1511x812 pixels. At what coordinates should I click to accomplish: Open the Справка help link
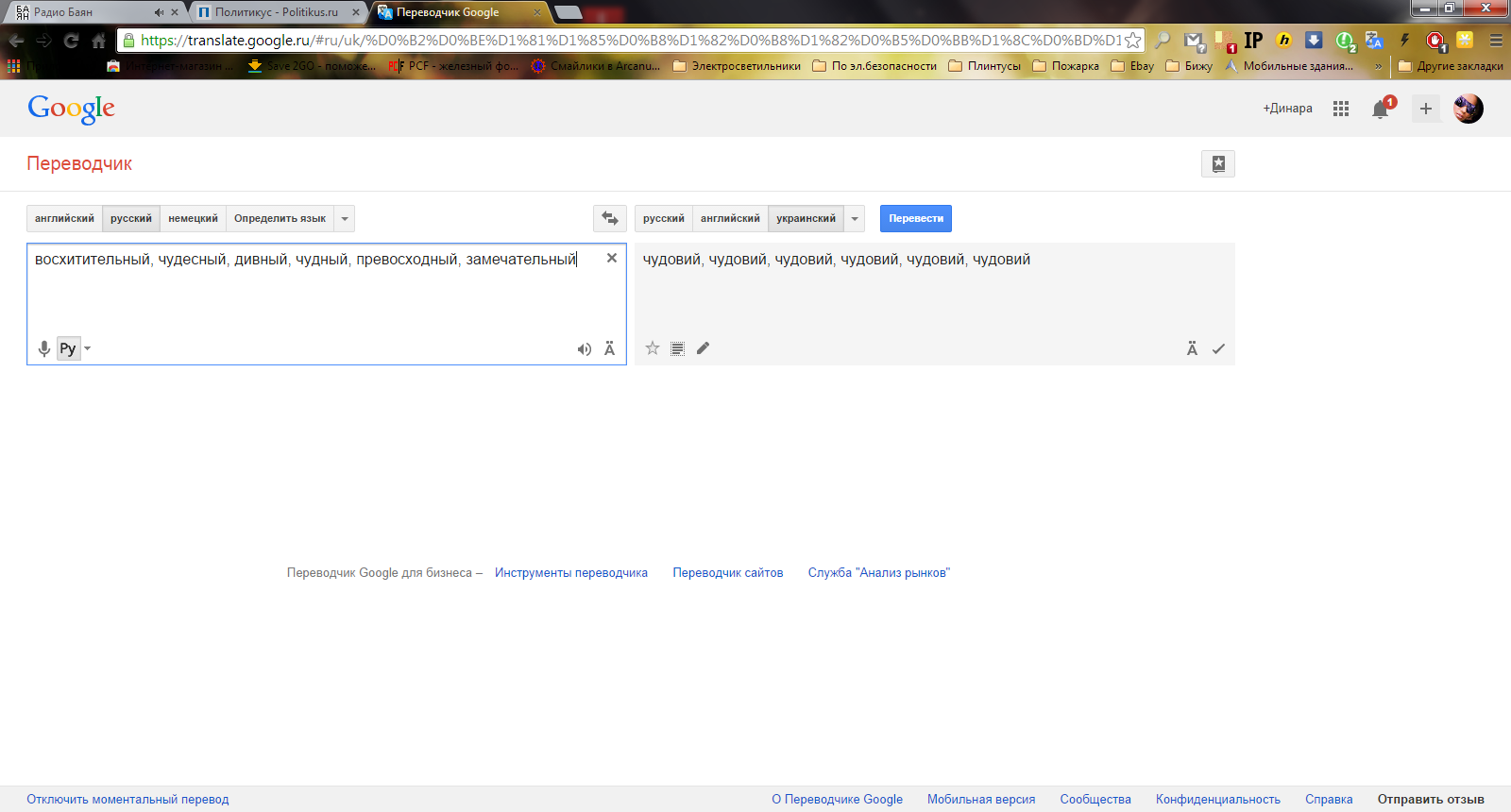pyautogui.click(x=1329, y=800)
